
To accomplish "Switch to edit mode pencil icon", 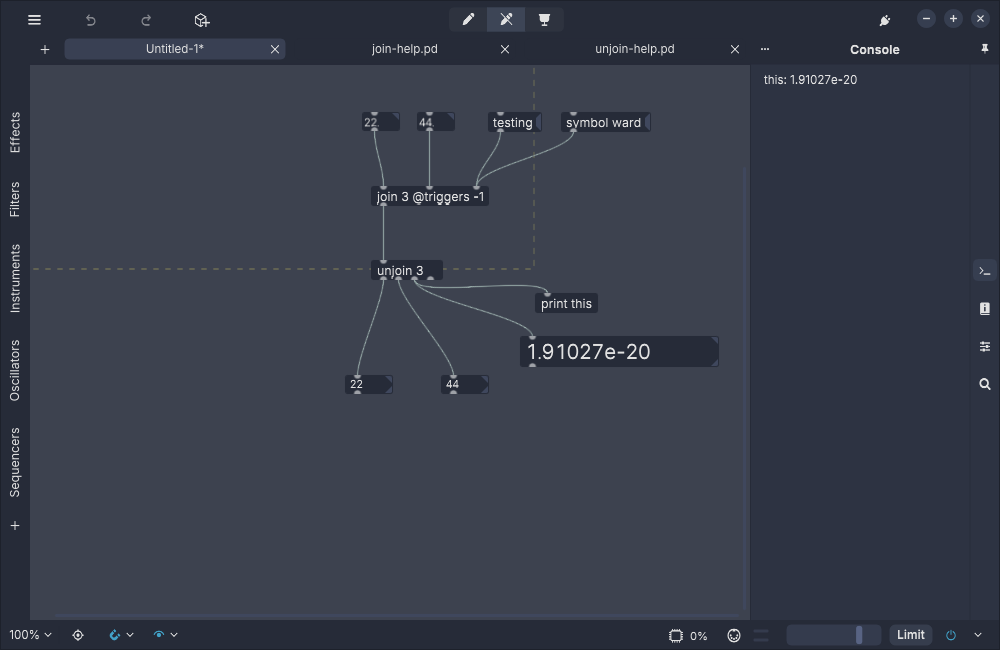I will pyautogui.click(x=468, y=20).
